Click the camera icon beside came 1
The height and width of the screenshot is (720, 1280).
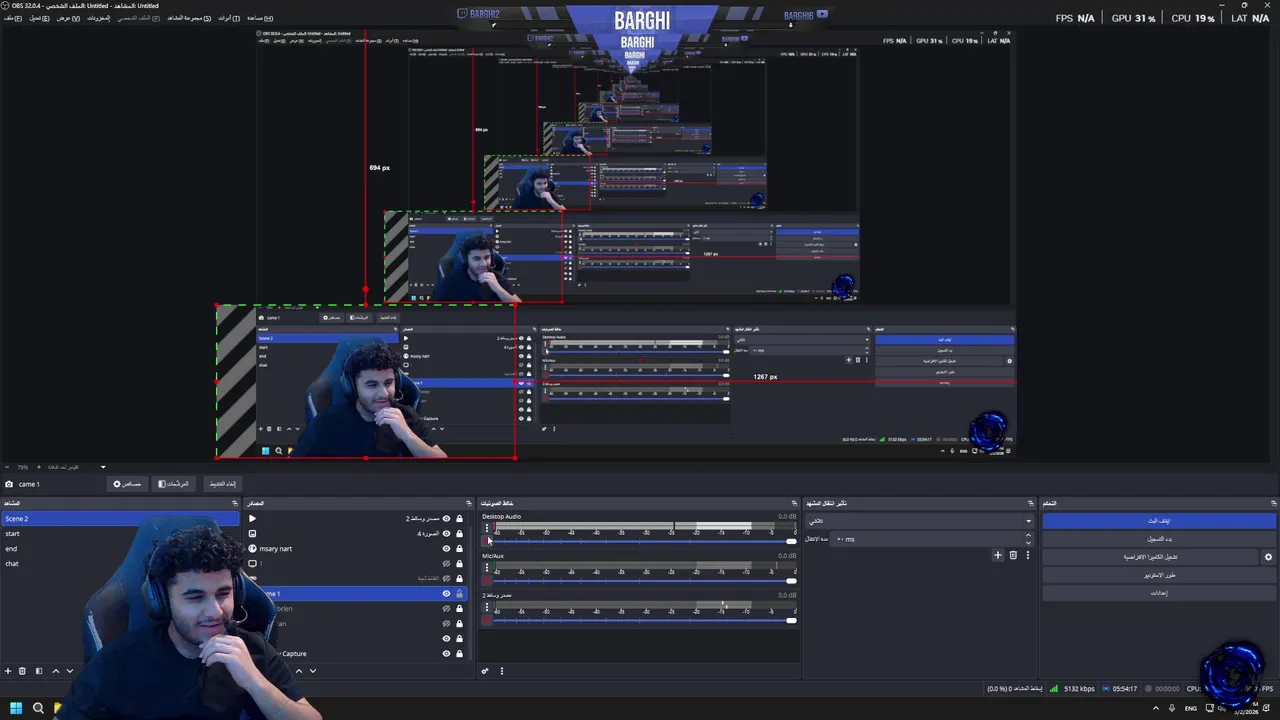coord(9,484)
